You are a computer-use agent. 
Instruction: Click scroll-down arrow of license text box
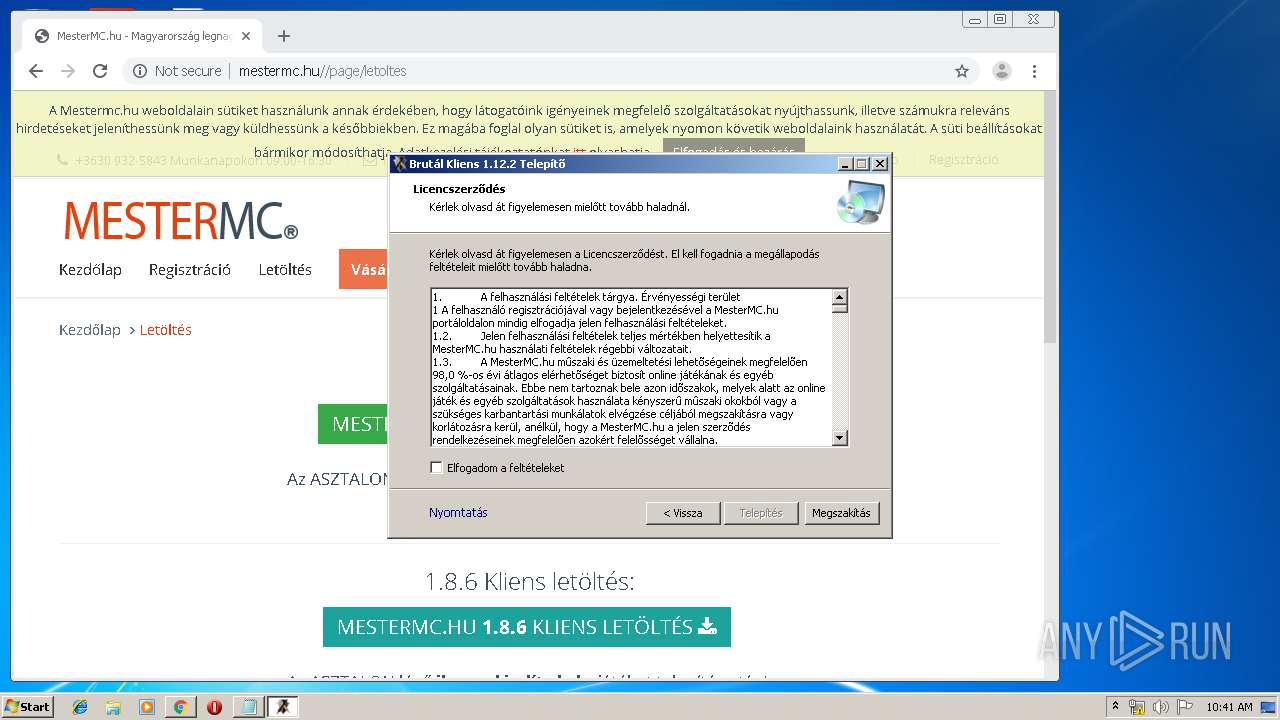click(x=840, y=438)
